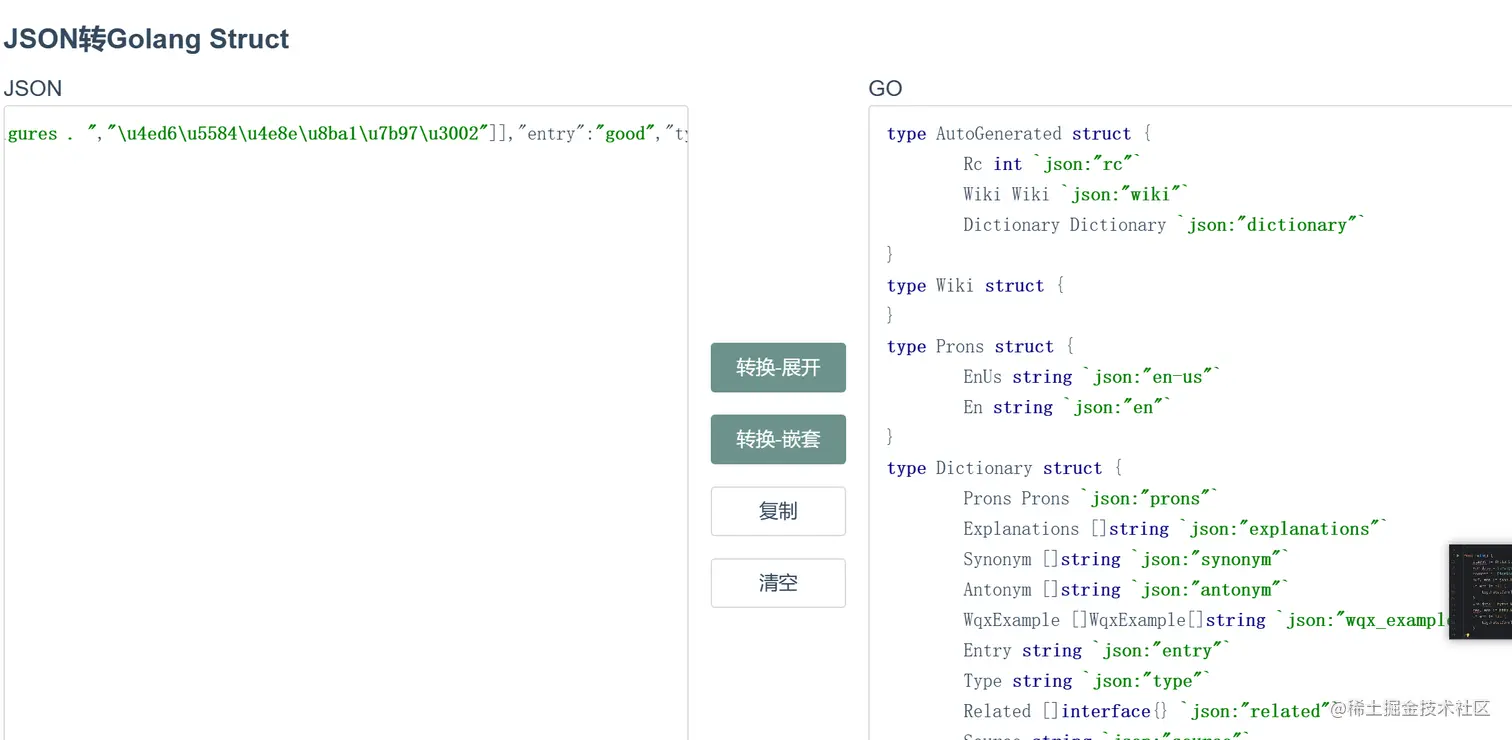The image size is (1512, 740).
Task: Click the line 'type Prons struct {'
Action: [980, 347]
